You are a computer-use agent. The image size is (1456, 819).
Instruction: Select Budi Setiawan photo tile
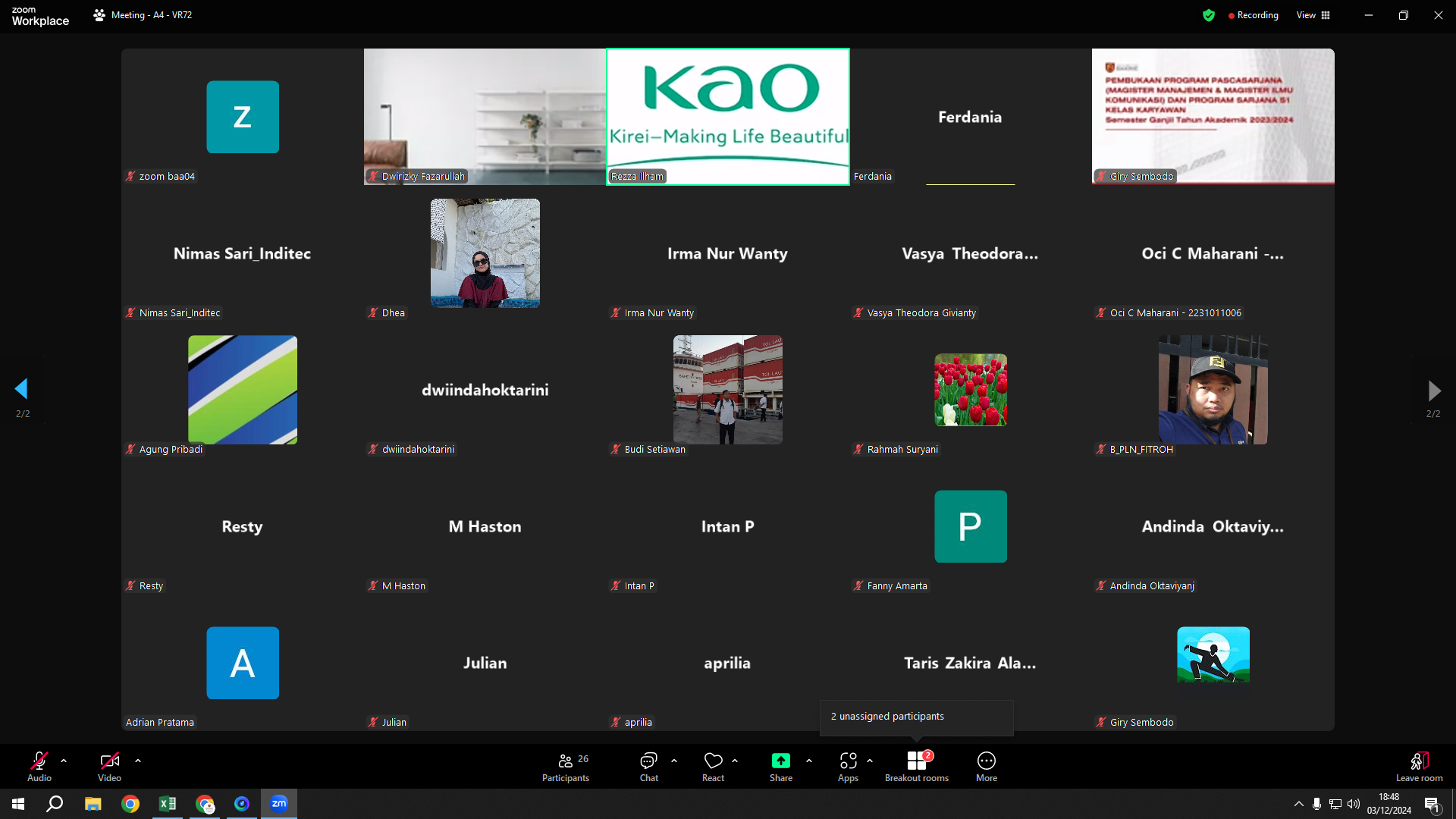pos(728,390)
